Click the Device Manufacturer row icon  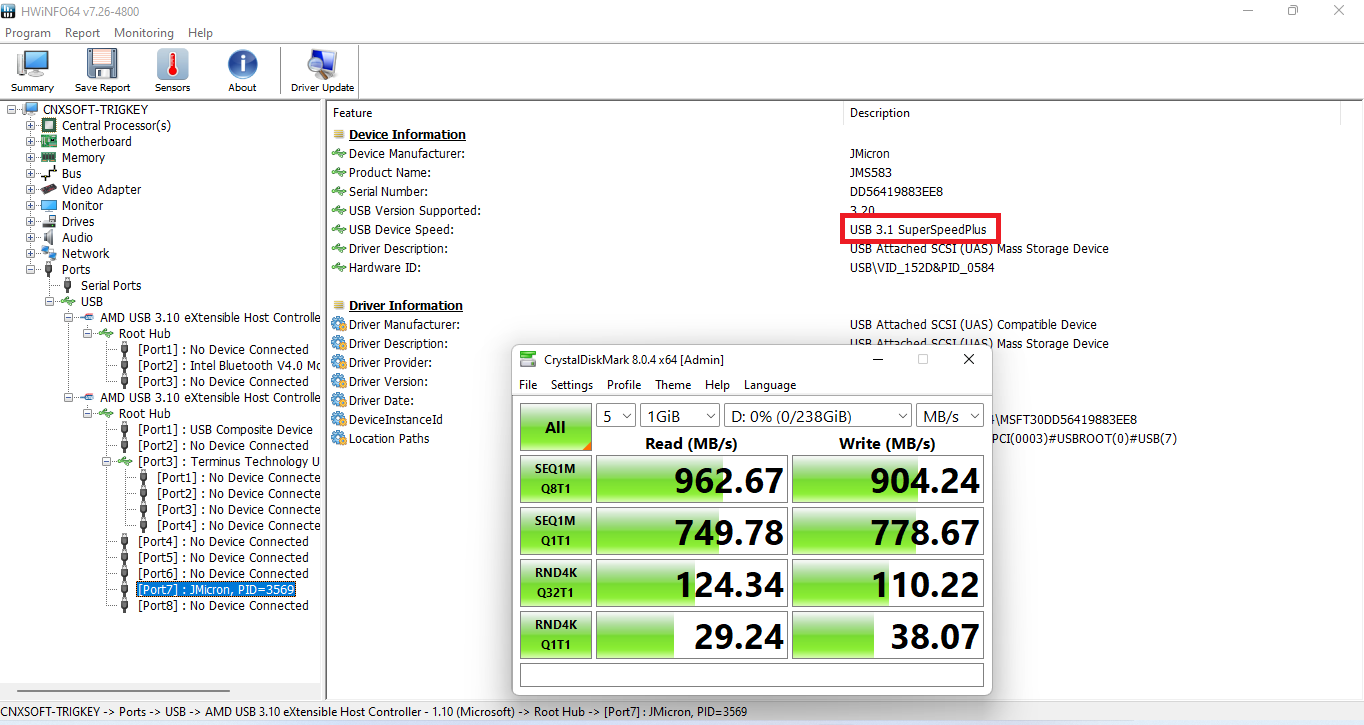point(339,154)
